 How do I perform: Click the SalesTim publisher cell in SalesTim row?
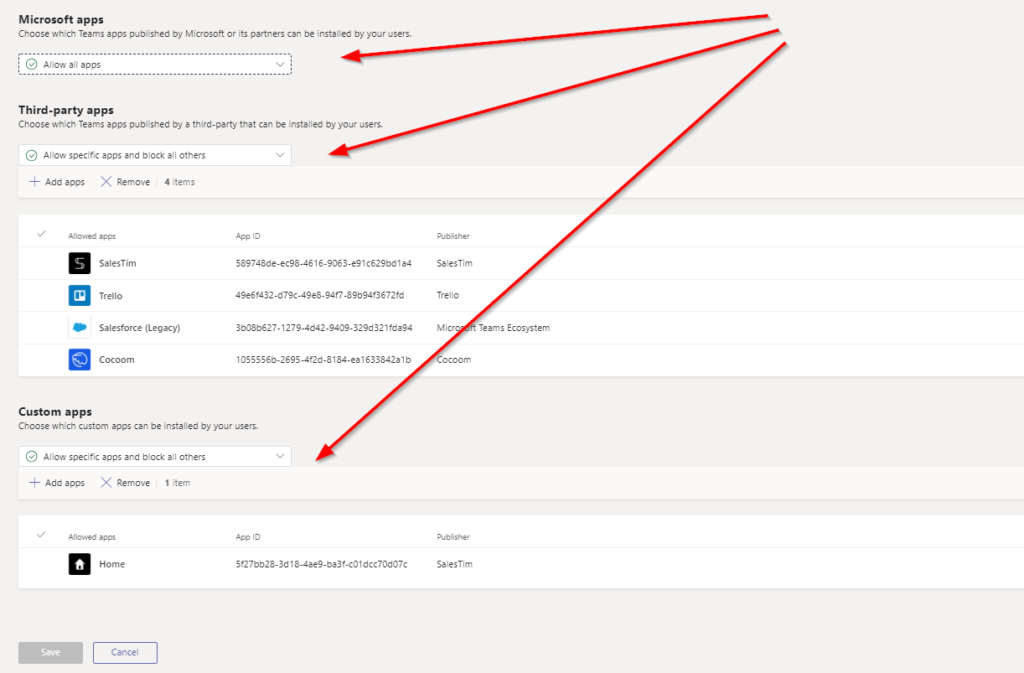(454, 263)
